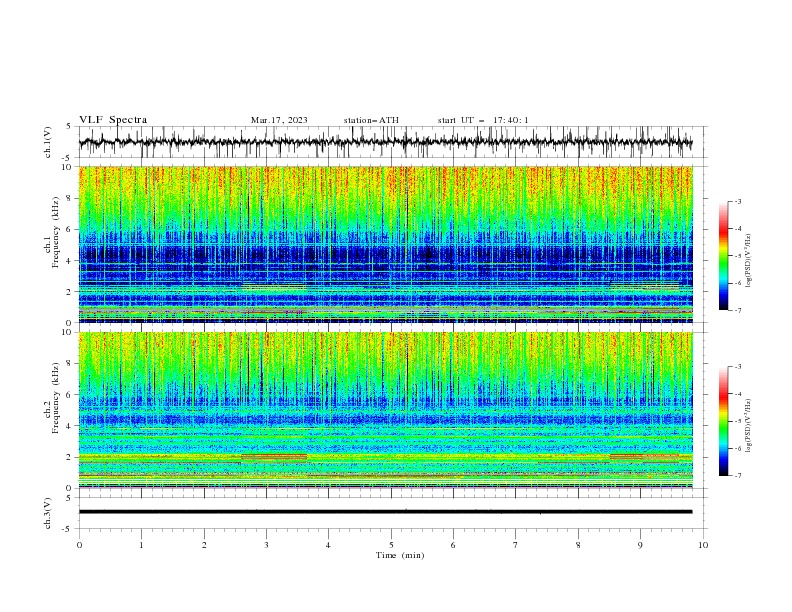Click time axis tick label '5' at bottom
This screenshot has height=612, width=792.
tap(391, 545)
